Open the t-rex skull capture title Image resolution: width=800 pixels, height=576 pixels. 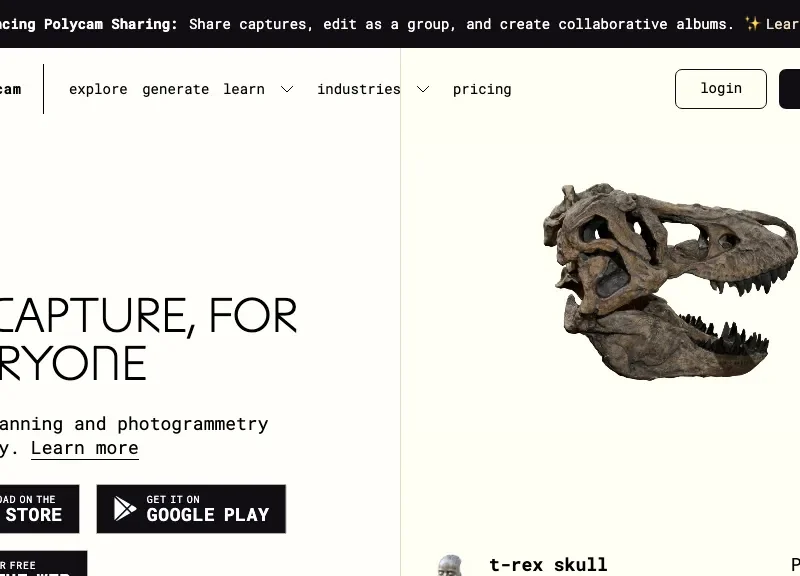(548, 565)
